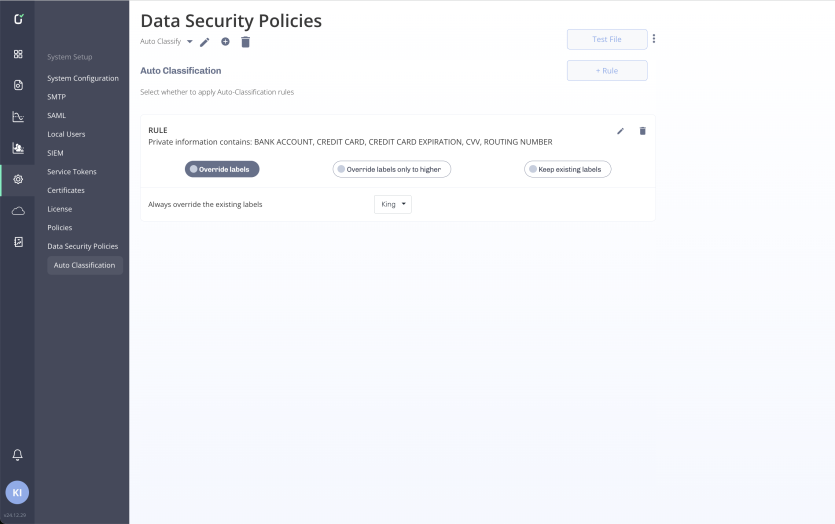Open the KI user avatar
Viewport: 835px width, 524px height.
pos(17,493)
